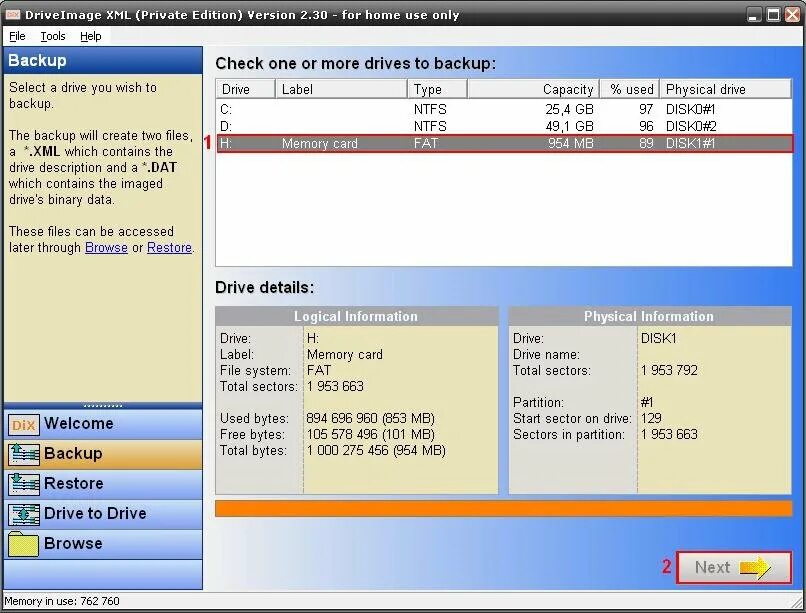Click the Next button label
Image resolution: width=806 pixels, height=613 pixels.
(712, 567)
